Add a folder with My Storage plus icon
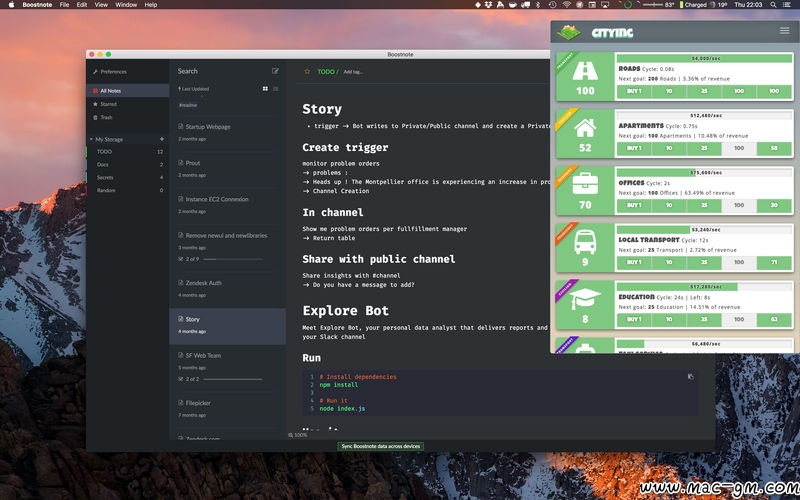 162,139
